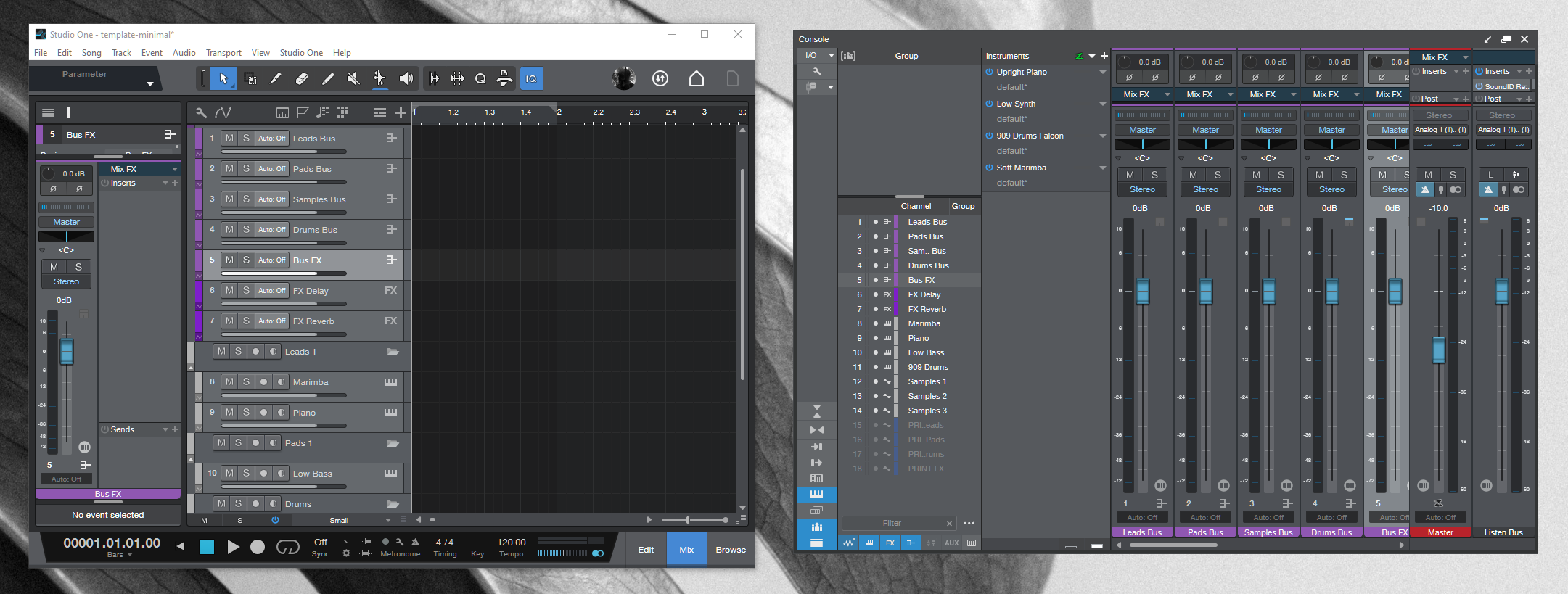Toggle the Loop transport button

(x=287, y=547)
